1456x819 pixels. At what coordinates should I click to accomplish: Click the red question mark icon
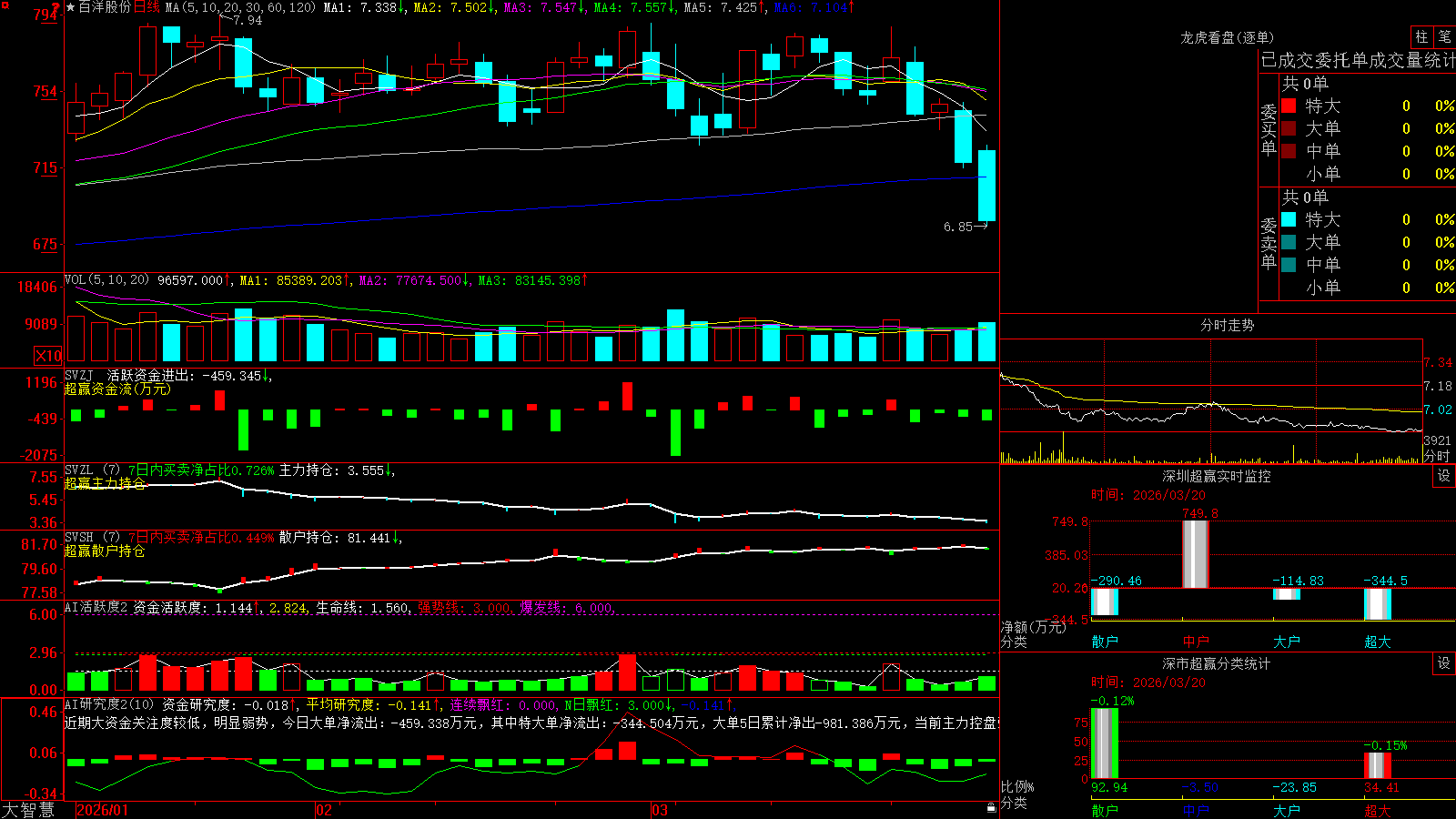click(x=56, y=8)
